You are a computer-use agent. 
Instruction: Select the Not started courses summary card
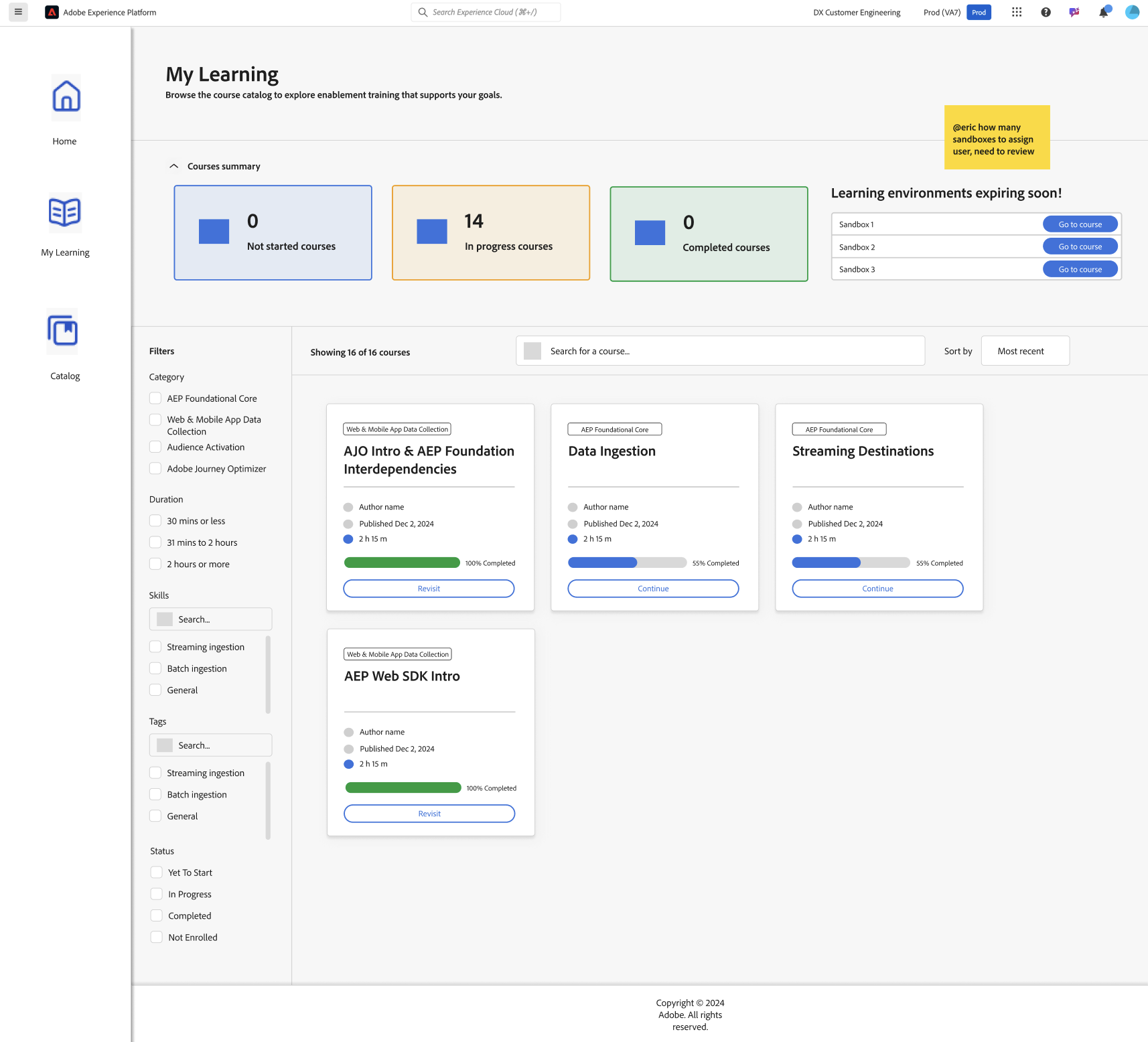[273, 232]
